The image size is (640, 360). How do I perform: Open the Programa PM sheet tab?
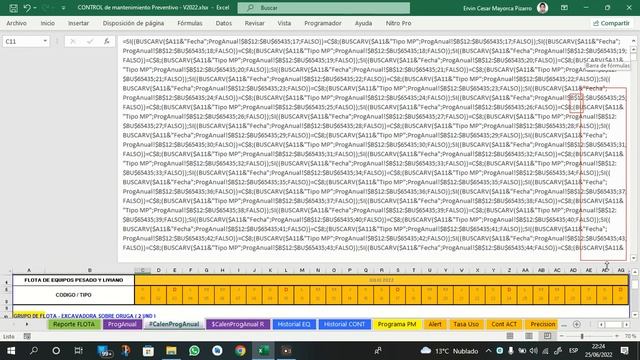397,324
